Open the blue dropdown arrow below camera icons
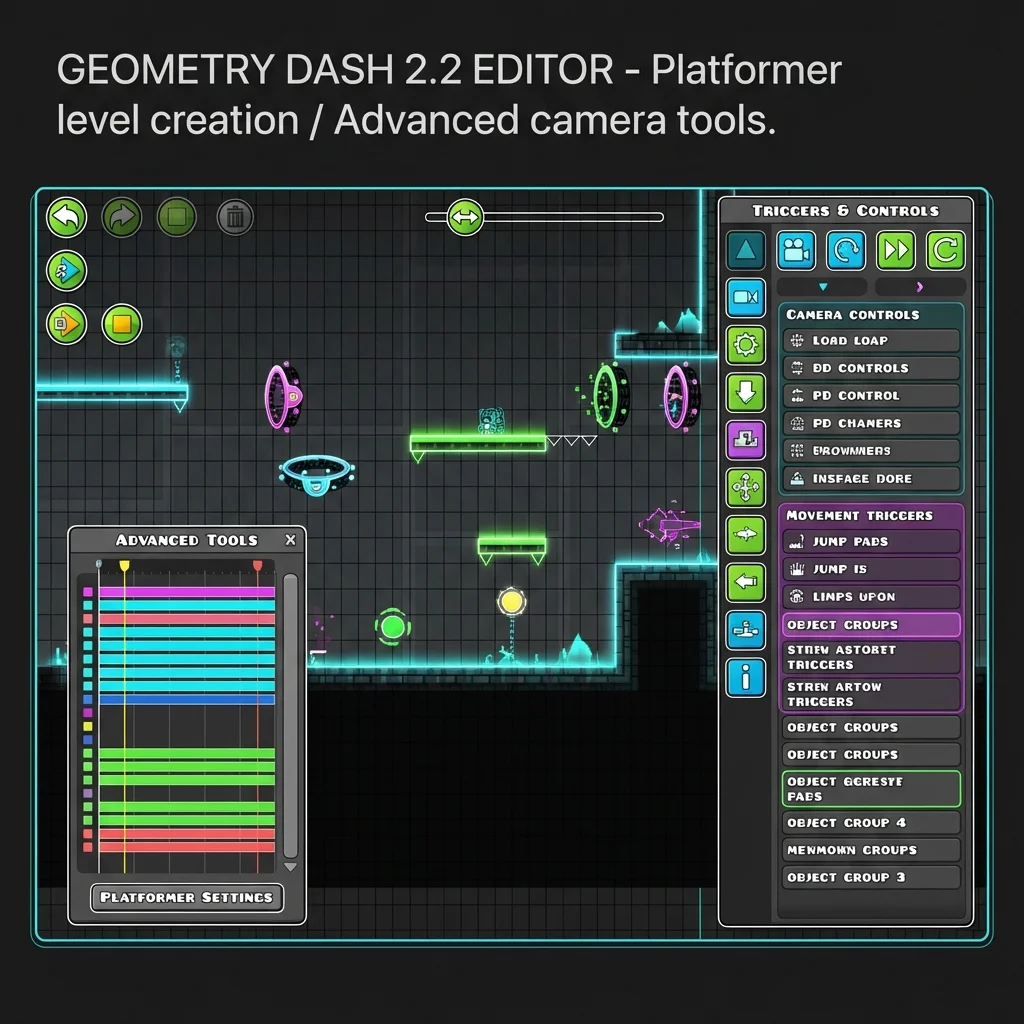 (x=823, y=285)
